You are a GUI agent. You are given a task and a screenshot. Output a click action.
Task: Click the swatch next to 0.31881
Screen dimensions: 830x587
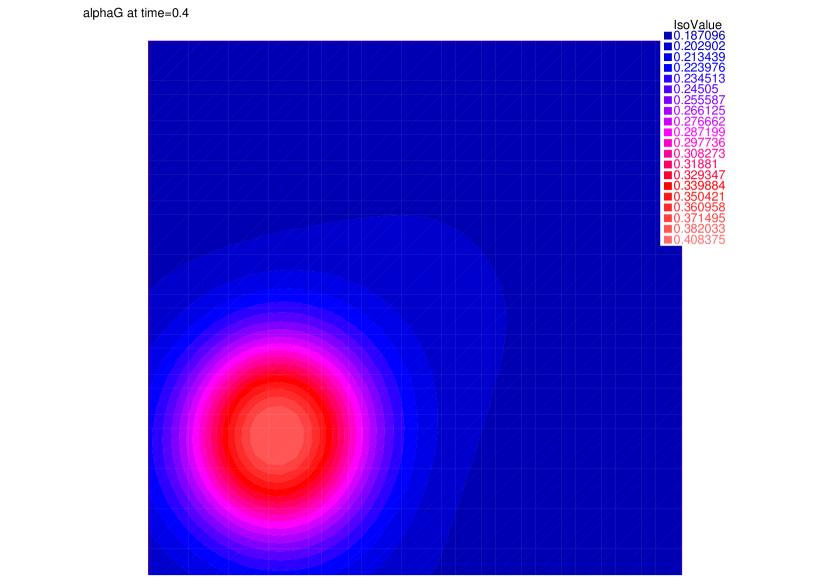[x=668, y=164]
